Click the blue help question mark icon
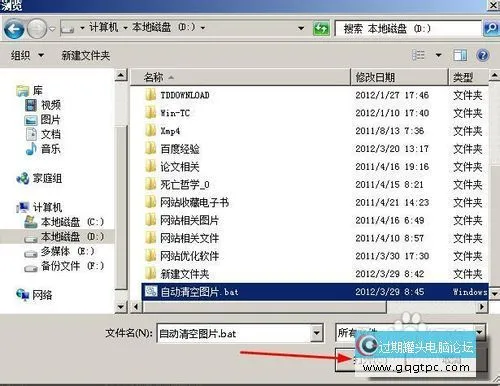Image resolution: width=500 pixels, height=386 pixels. point(483,55)
